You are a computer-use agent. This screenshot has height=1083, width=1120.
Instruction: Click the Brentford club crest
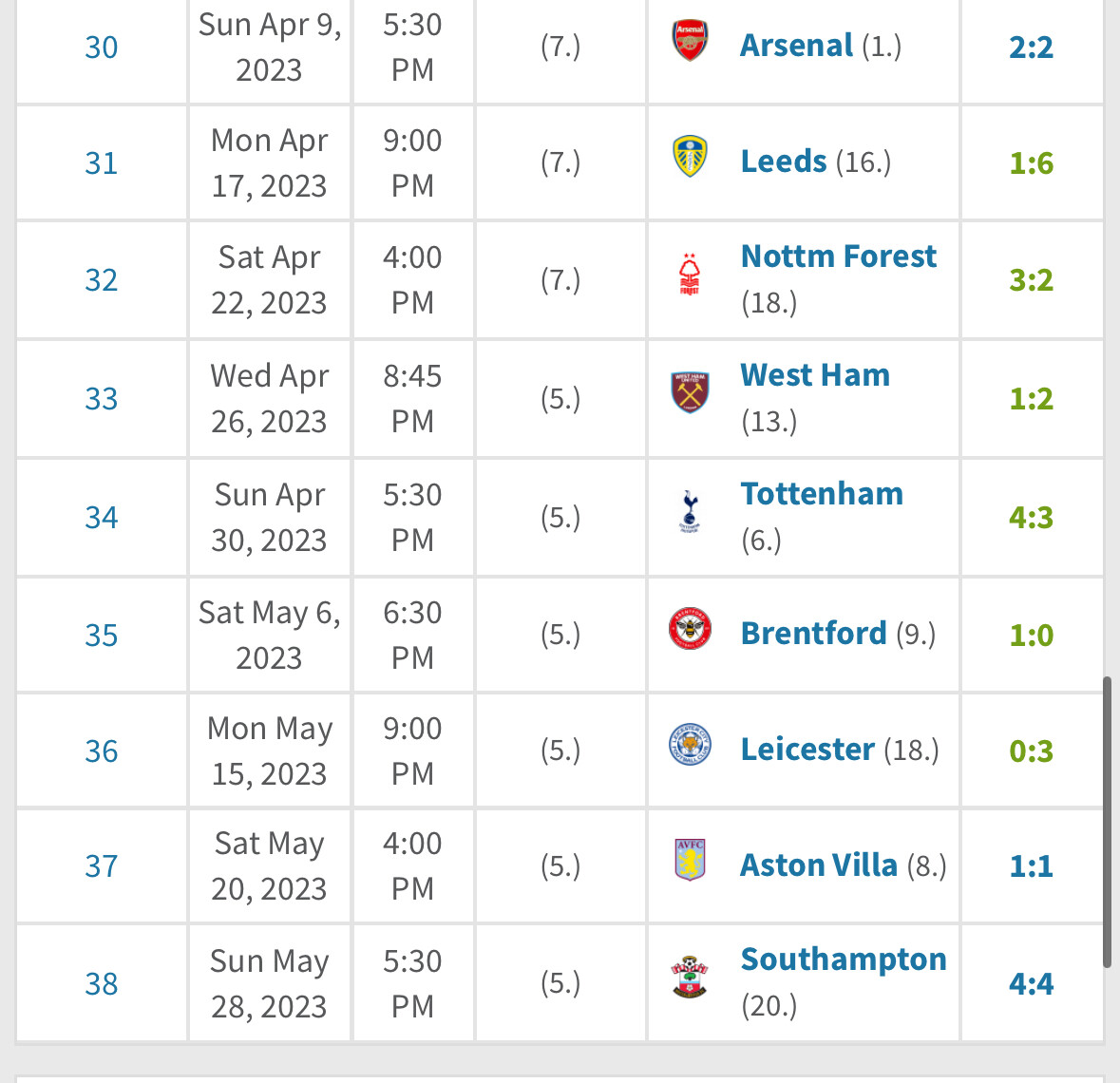(x=690, y=629)
